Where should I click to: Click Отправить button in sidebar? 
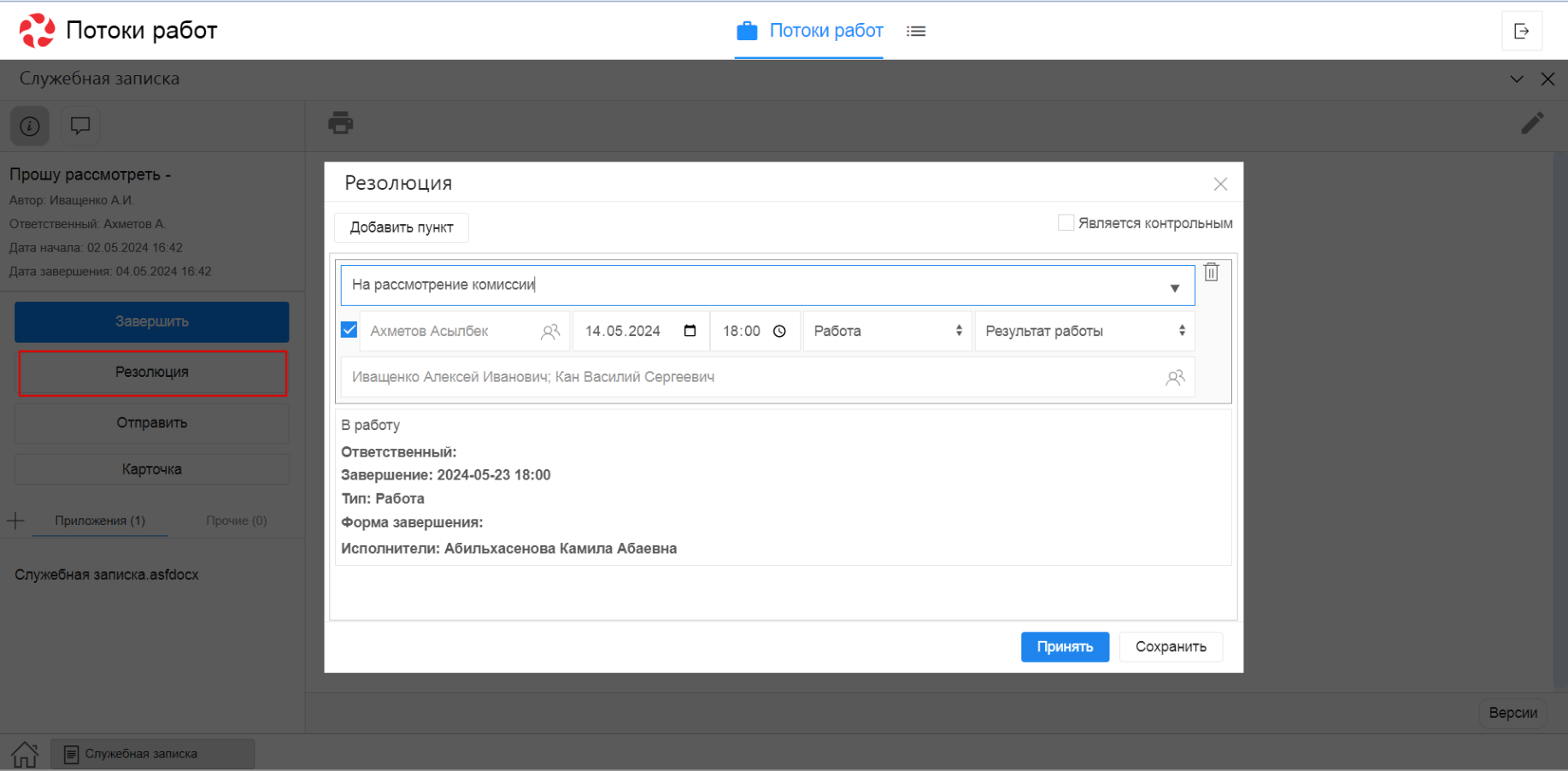click(152, 423)
